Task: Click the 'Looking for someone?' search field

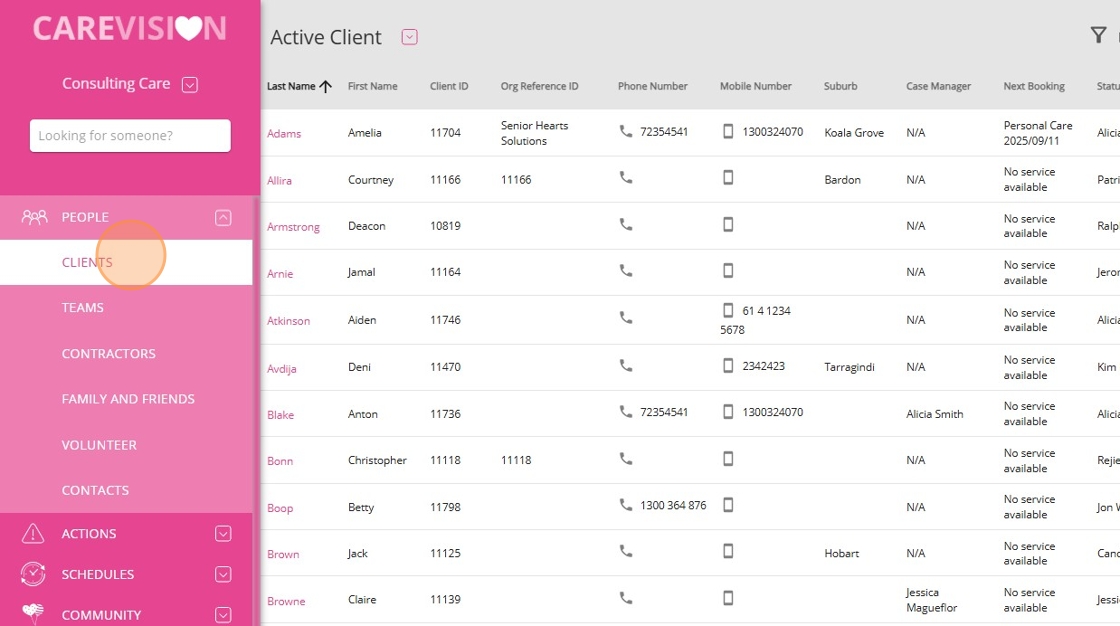Action: [x=130, y=136]
